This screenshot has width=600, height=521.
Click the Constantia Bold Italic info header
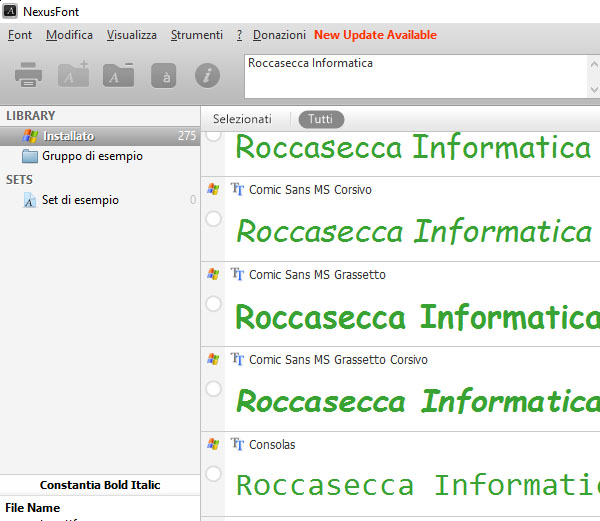pyautogui.click(x=100, y=485)
